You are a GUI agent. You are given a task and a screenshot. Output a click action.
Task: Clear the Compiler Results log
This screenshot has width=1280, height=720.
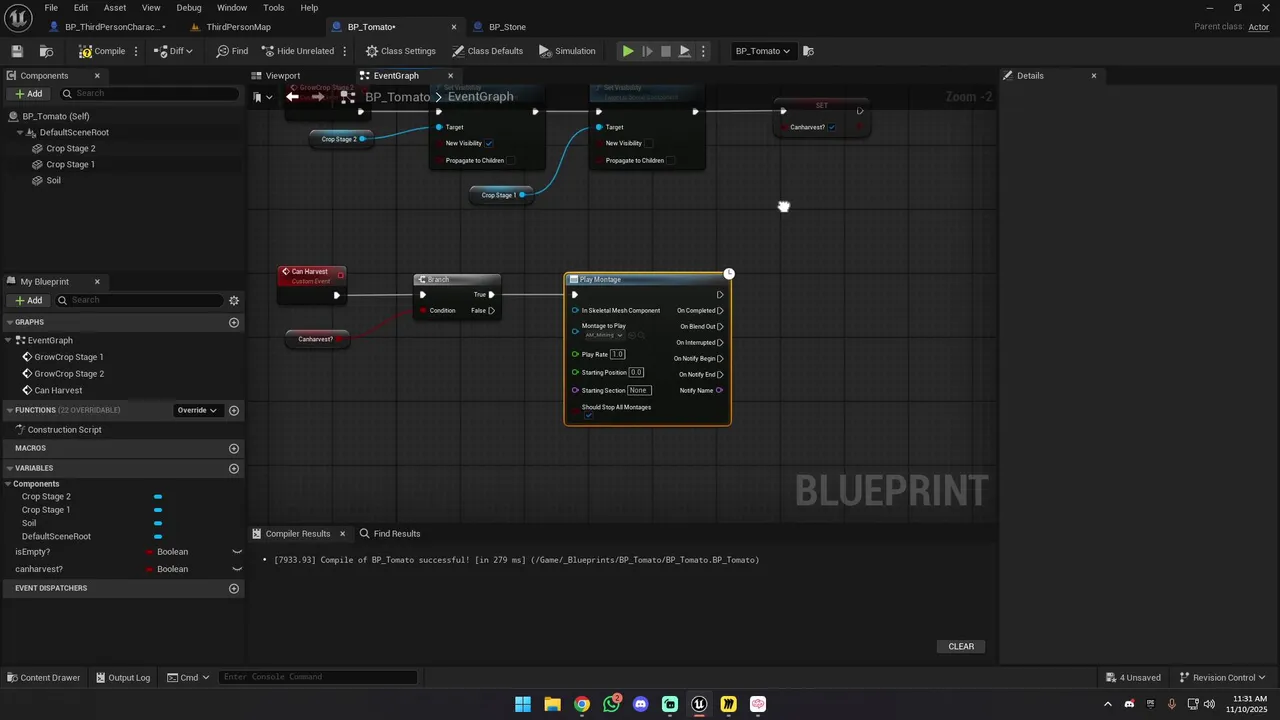pos(961,646)
